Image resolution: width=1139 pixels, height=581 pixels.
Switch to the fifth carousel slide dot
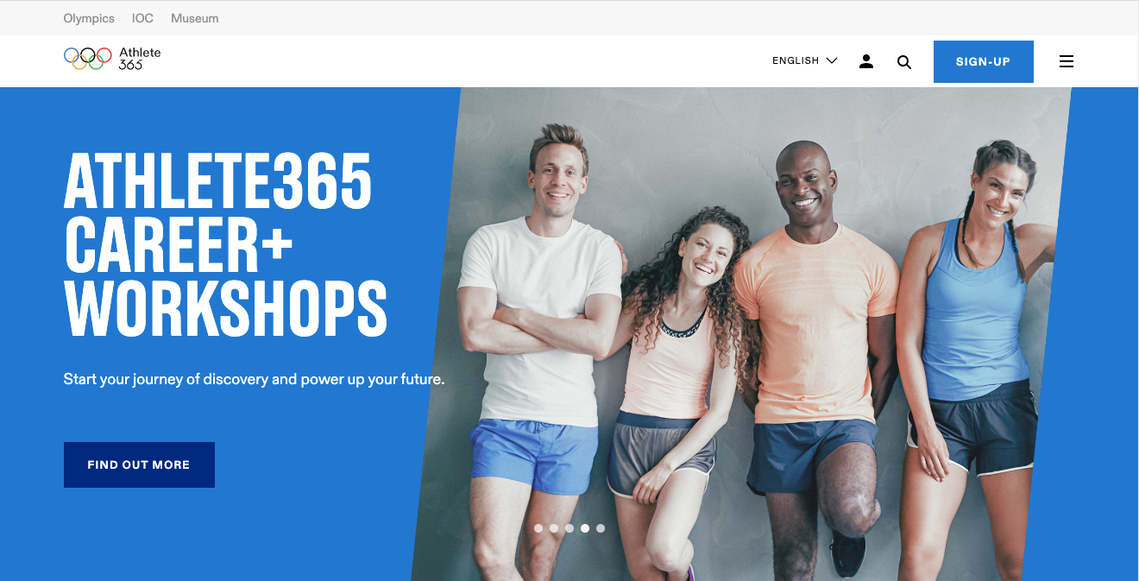click(x=600, y=529)
